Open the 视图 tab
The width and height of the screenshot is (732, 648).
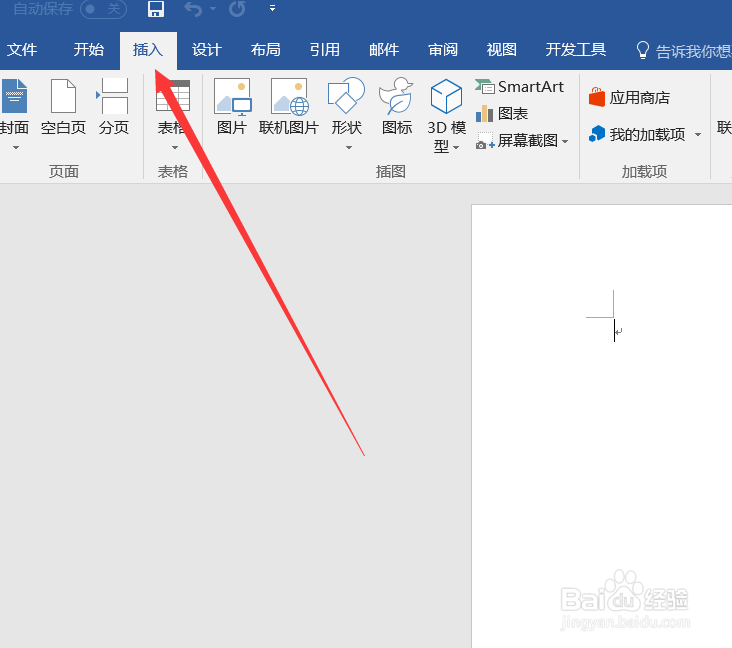pyautogui.click(x=501, y=49)
